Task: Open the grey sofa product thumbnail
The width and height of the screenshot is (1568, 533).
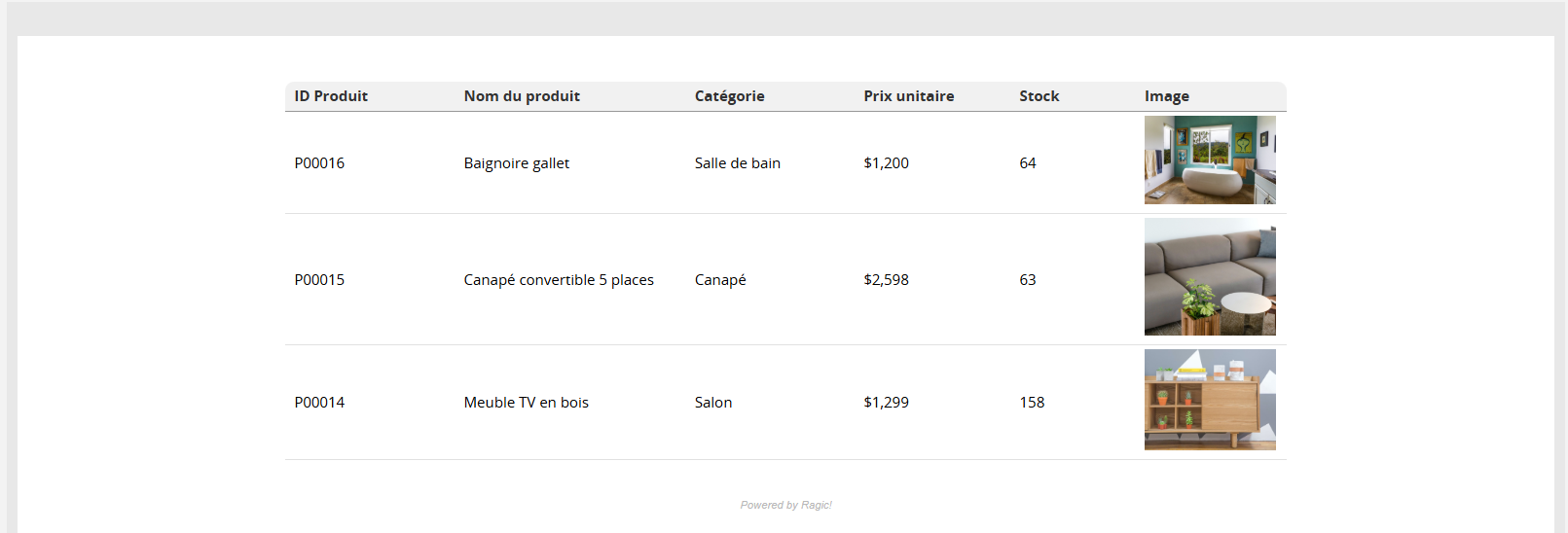Action: point(1210,277)
